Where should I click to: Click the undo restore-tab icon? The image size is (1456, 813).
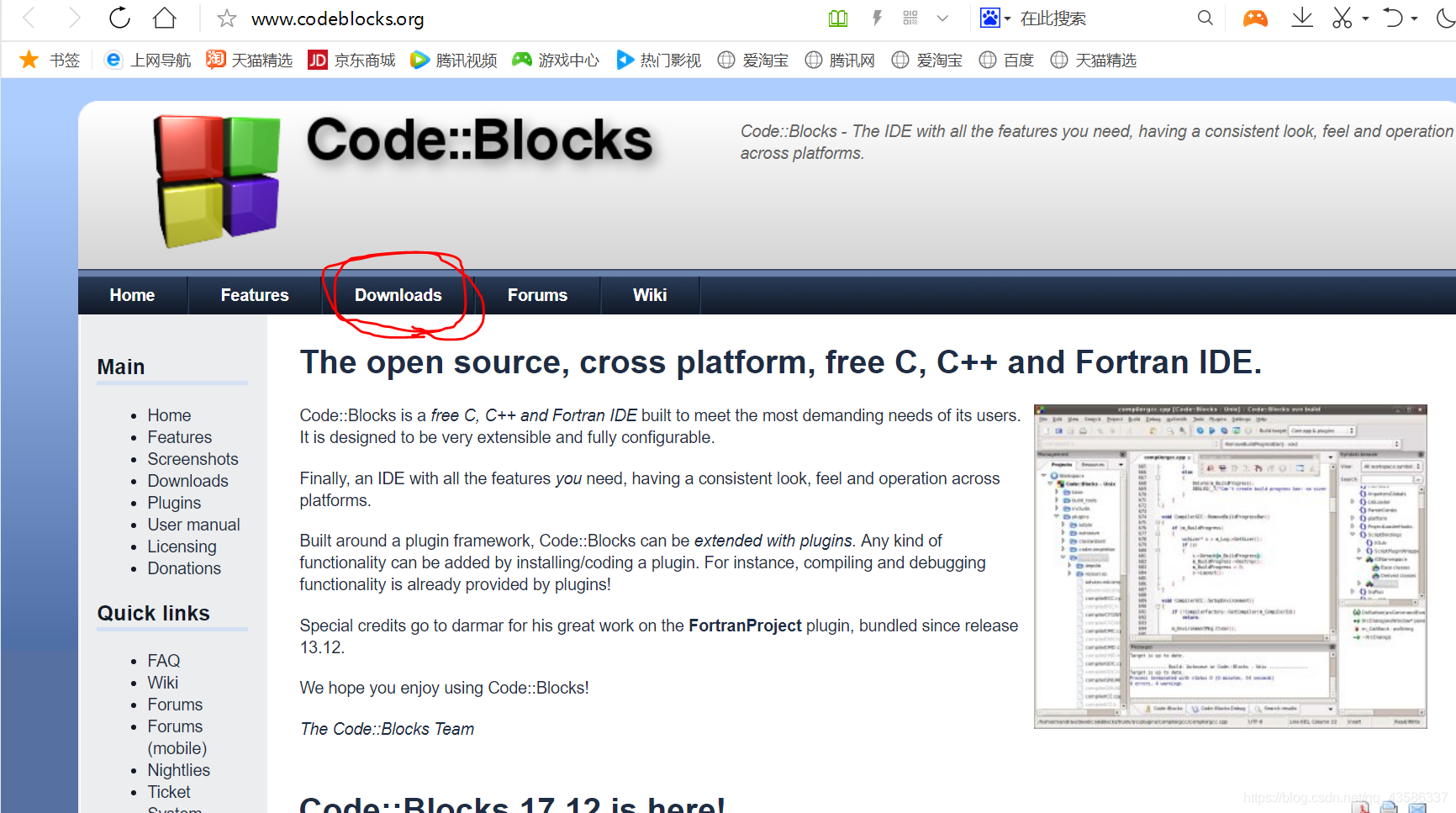[x=1393, y=18]
